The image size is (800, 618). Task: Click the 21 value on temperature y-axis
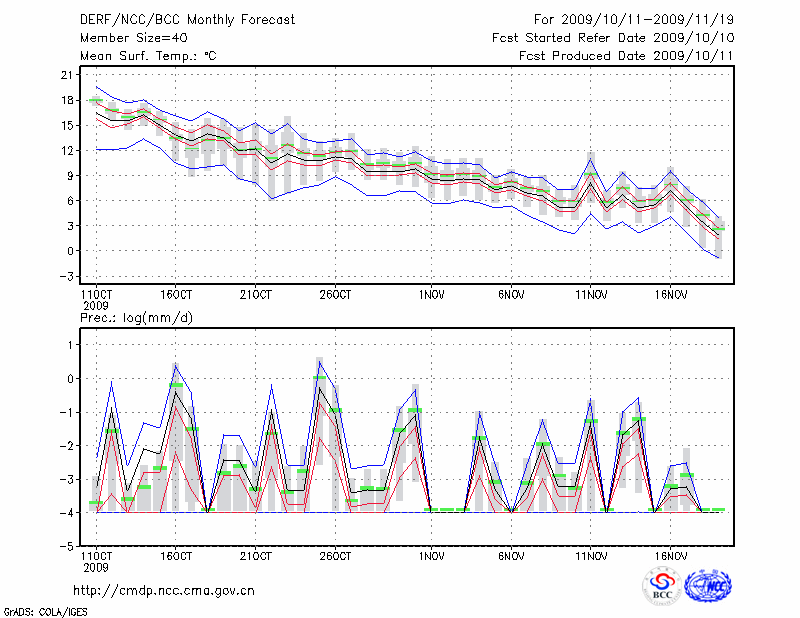[66, 75]
